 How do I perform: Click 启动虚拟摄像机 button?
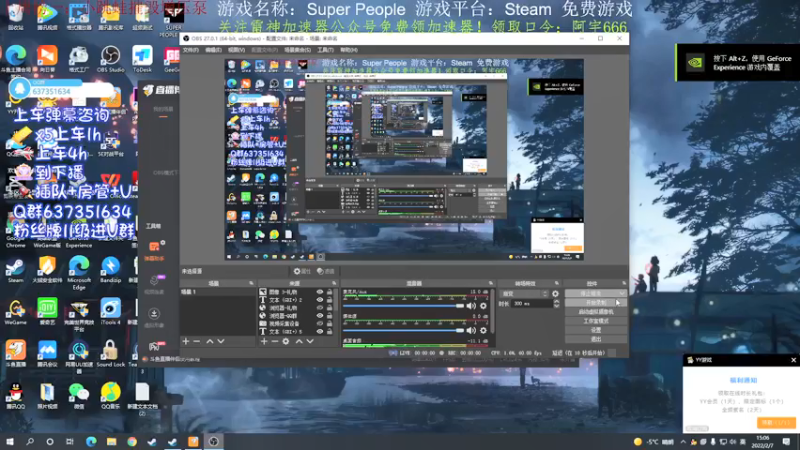[596, 312]
